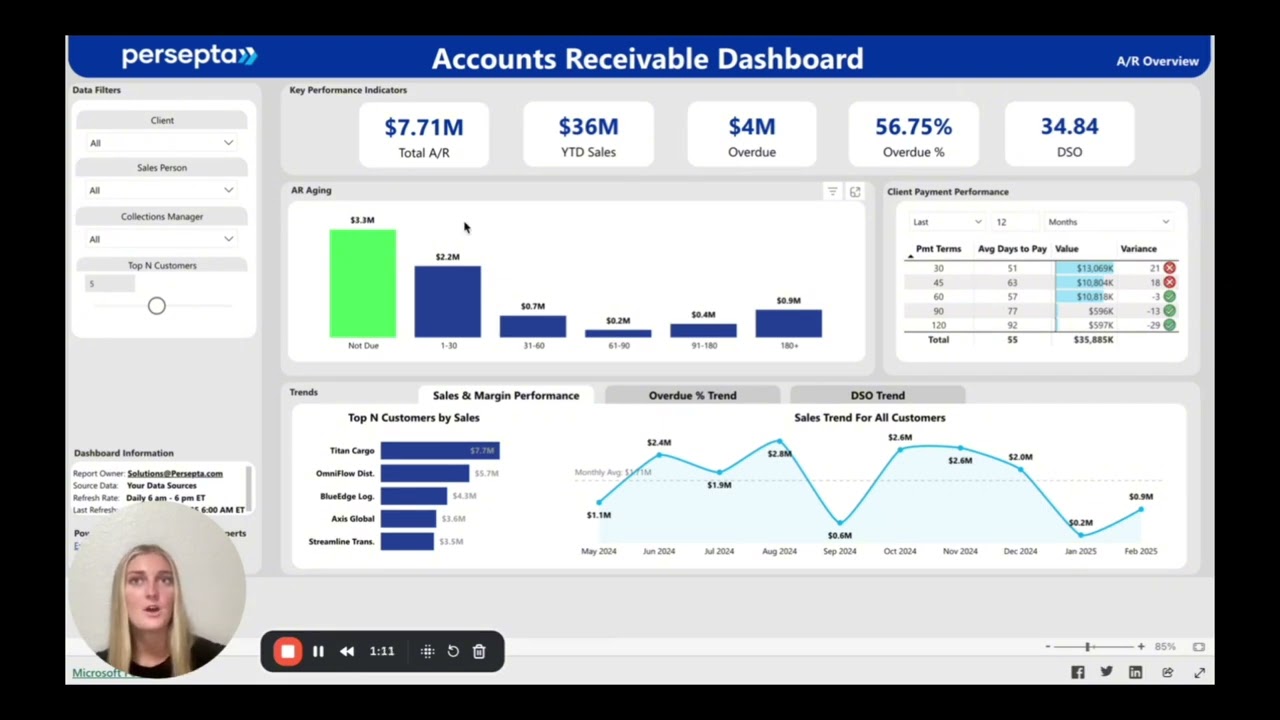
Task: Select the 1-30 aging bar
Action: 448,302
